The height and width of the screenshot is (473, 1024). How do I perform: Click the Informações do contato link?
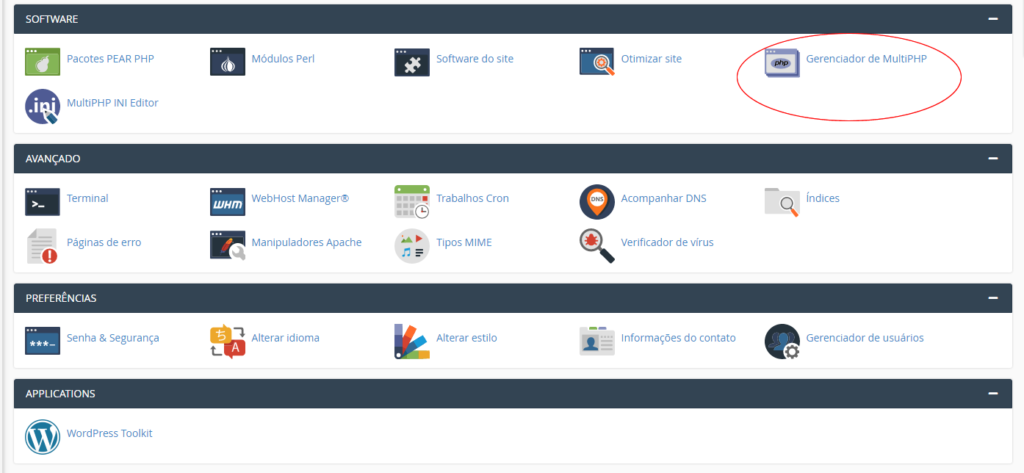pyautogui.click(x=678, y=338)
